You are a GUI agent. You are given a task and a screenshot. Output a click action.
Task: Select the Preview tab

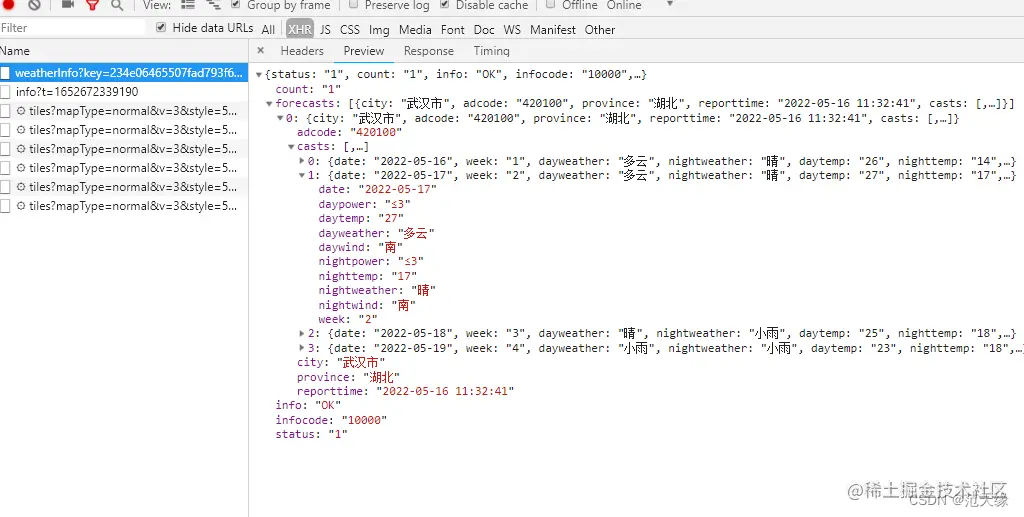tap(364, 50)
